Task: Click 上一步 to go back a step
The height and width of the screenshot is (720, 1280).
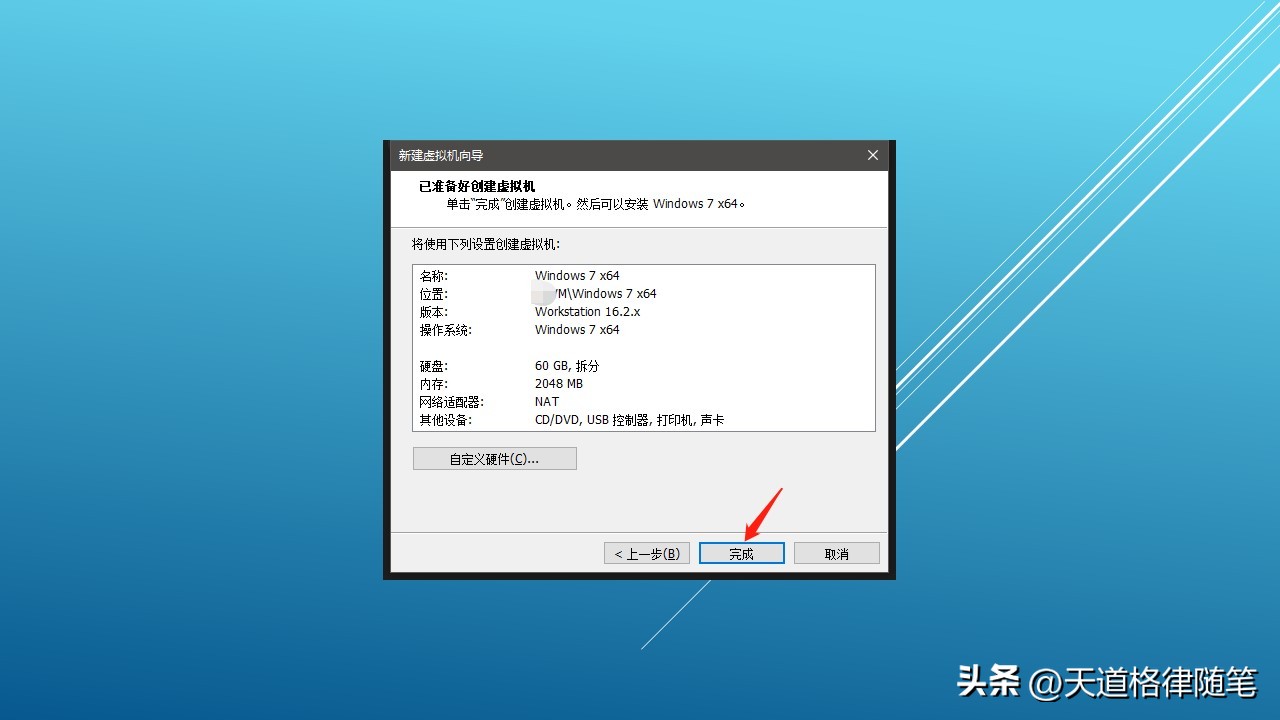Action: coord(646,552)
